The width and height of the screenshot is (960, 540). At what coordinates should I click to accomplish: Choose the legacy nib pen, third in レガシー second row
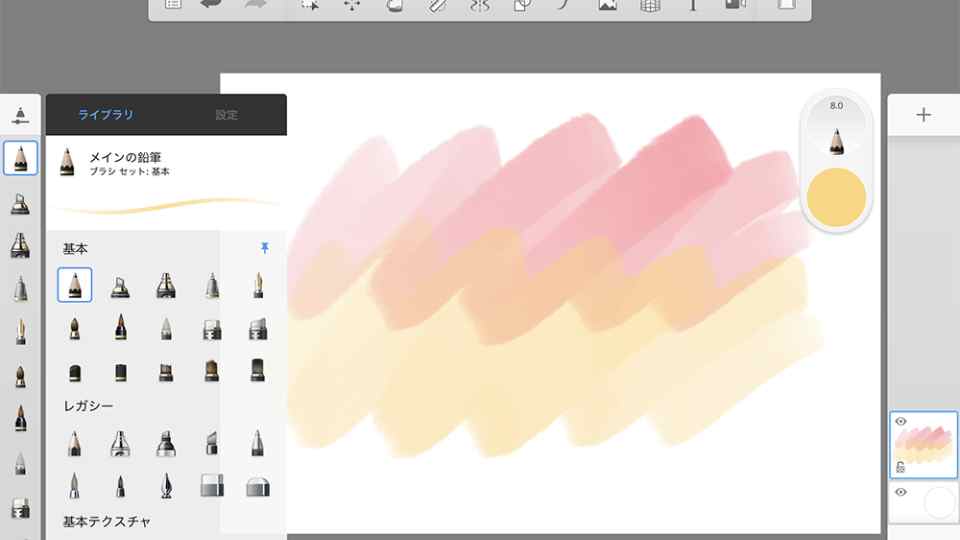coord(166,486)
